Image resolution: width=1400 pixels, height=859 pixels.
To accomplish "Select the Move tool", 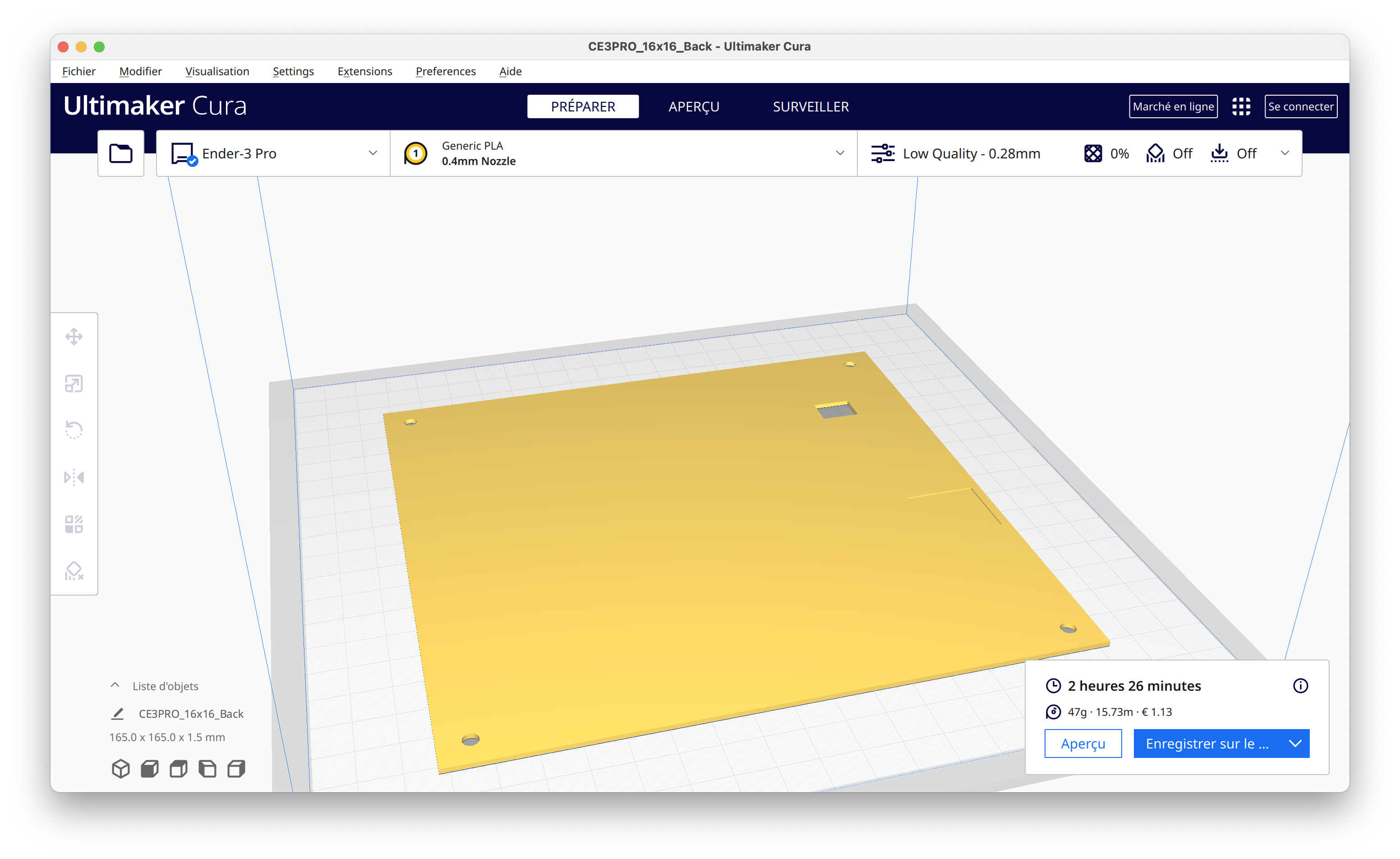I will point(74,337).
